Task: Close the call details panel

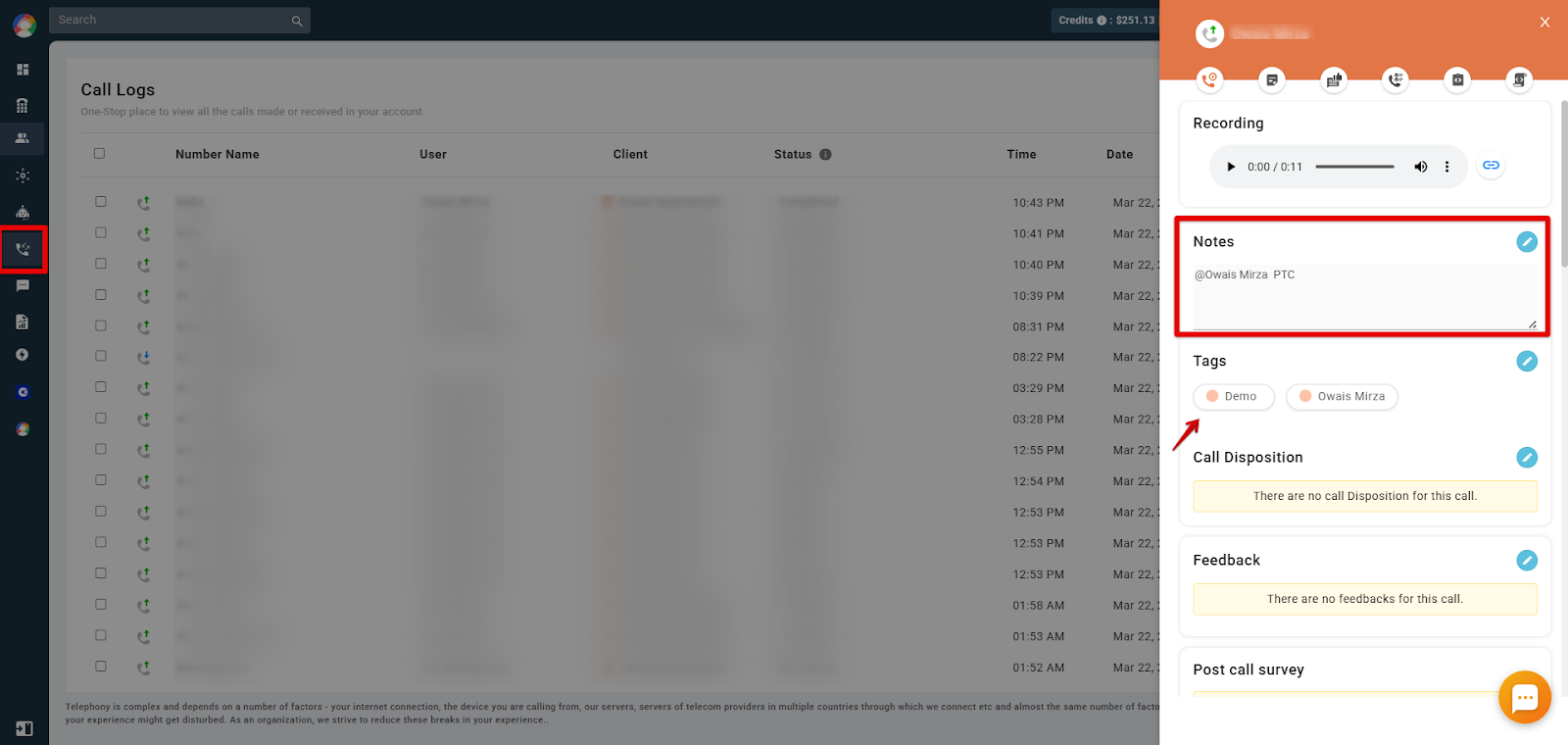Action: click(x=1544, y=23)
